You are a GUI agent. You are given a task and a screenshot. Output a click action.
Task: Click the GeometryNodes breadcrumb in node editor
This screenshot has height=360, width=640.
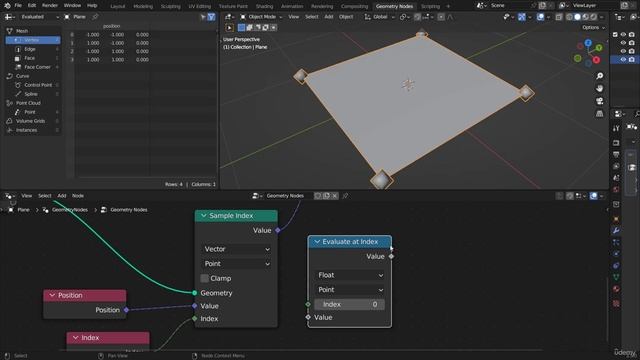coord(70,210)
